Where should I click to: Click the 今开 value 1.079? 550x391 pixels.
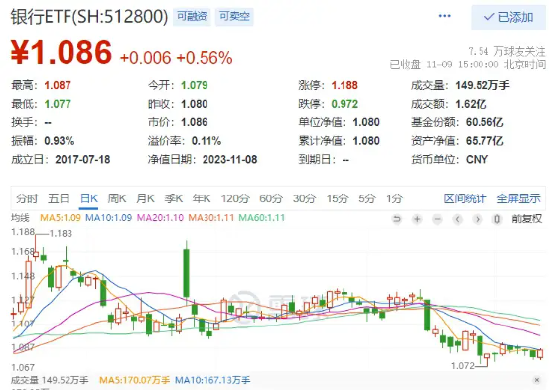[x=194, y=85]
